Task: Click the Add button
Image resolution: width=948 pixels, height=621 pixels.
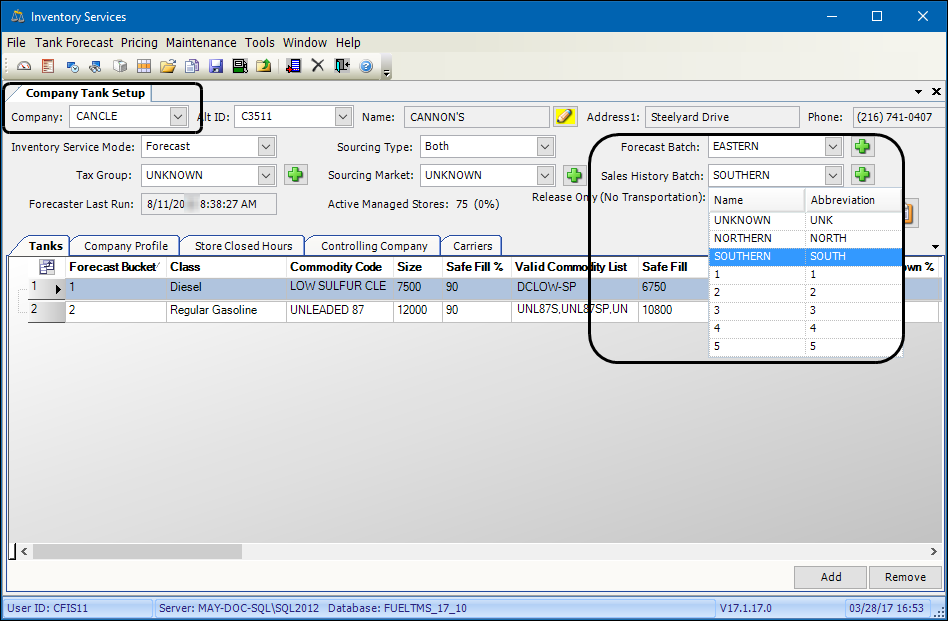Action: click(x=830, y=577)
